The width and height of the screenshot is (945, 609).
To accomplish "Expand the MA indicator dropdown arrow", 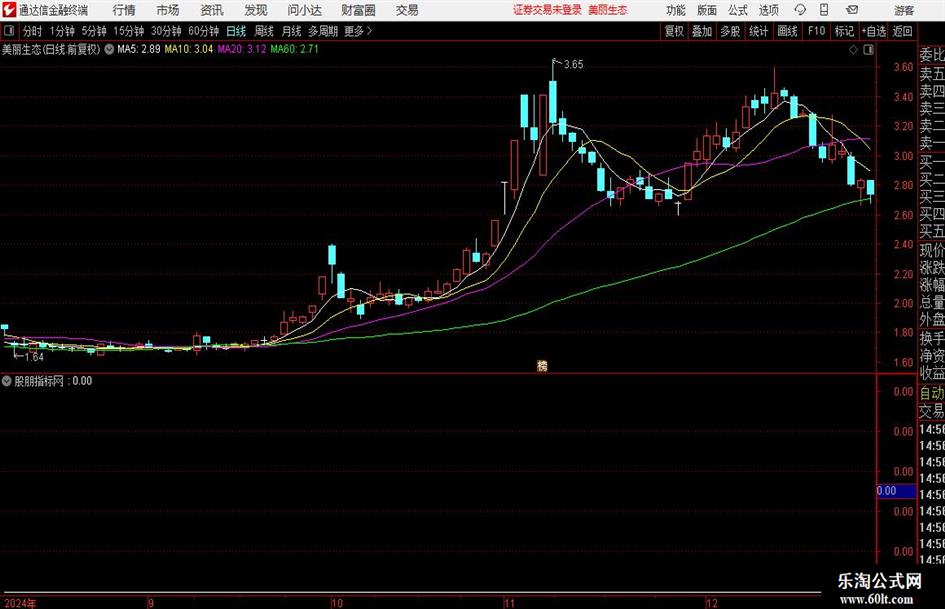I will coord(109,49).
